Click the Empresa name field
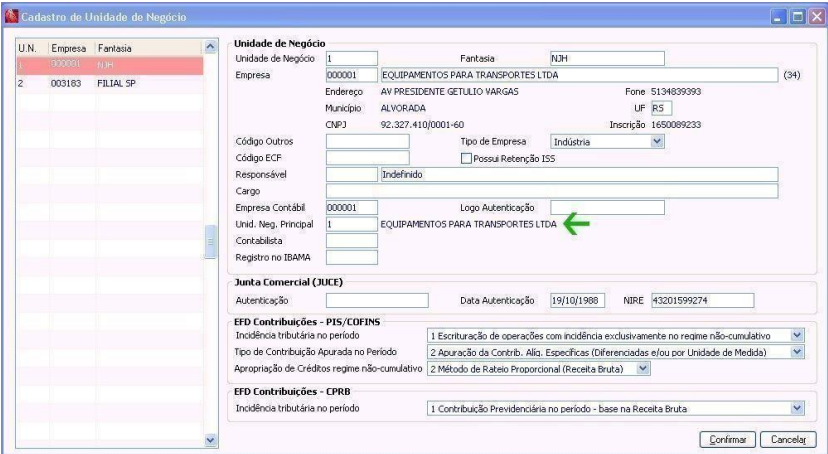The width and height of the screenshot is (828, 454). [x=579, y=75]
